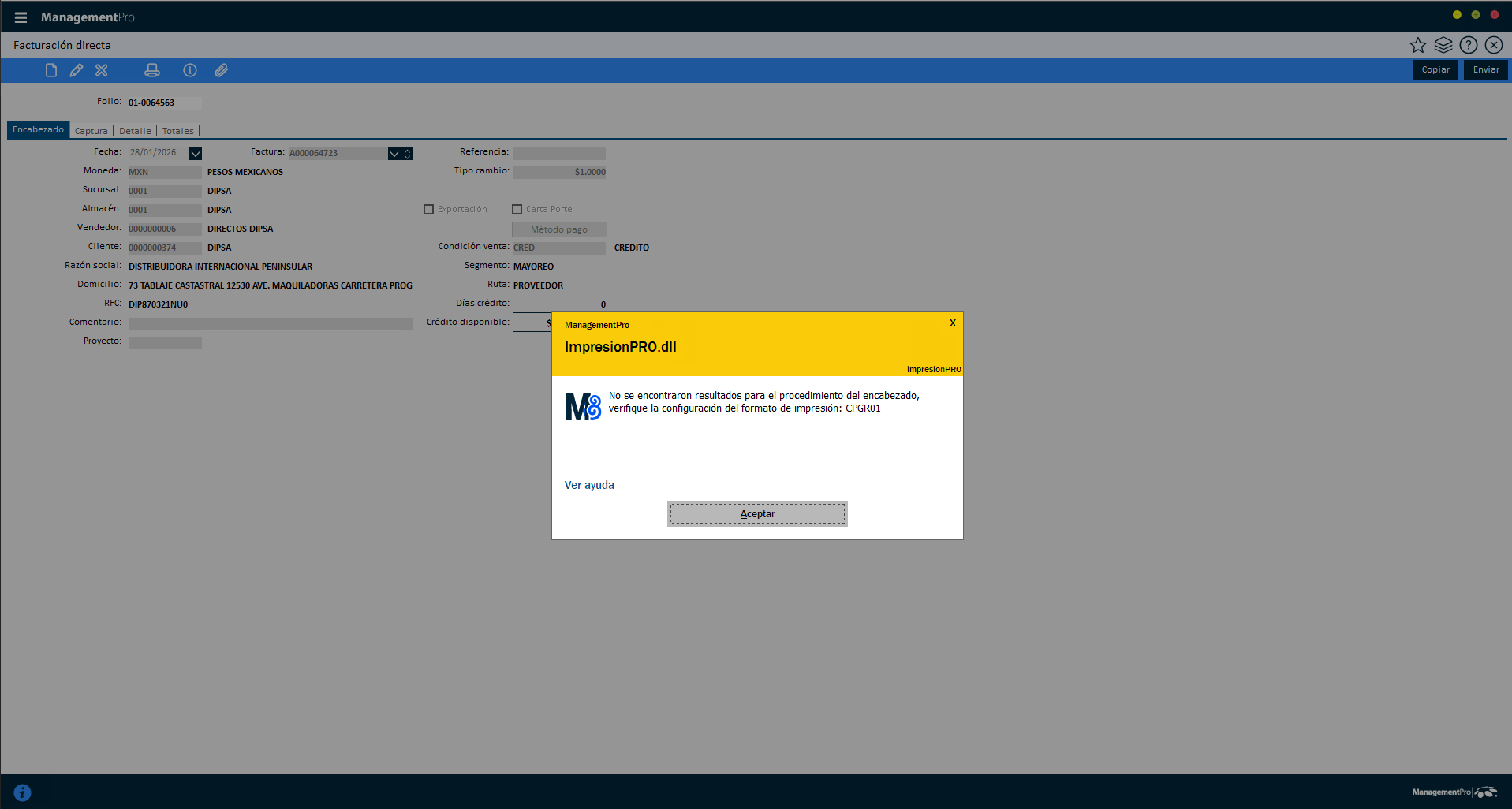Image resolution: width=1512 pixels, height=809 pixels.
Task: Enable the Carta Porte checkbox
Action: (x=517, y=210)
